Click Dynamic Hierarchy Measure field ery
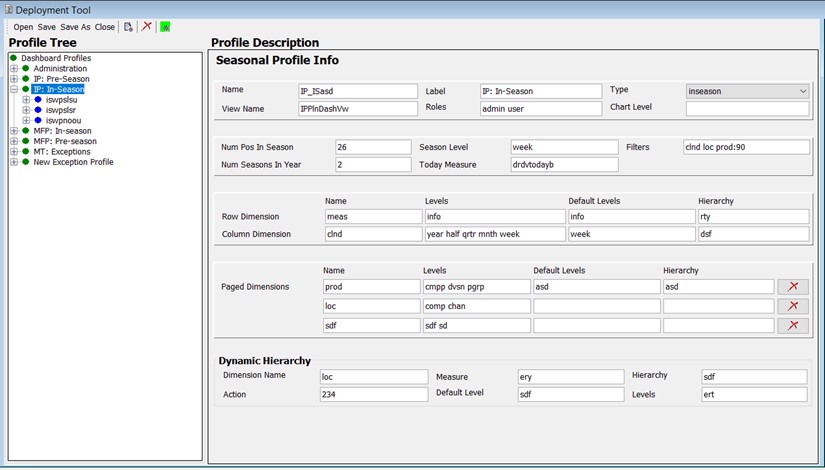Screen dimensions: 825x470 click(x=571, y=377)
